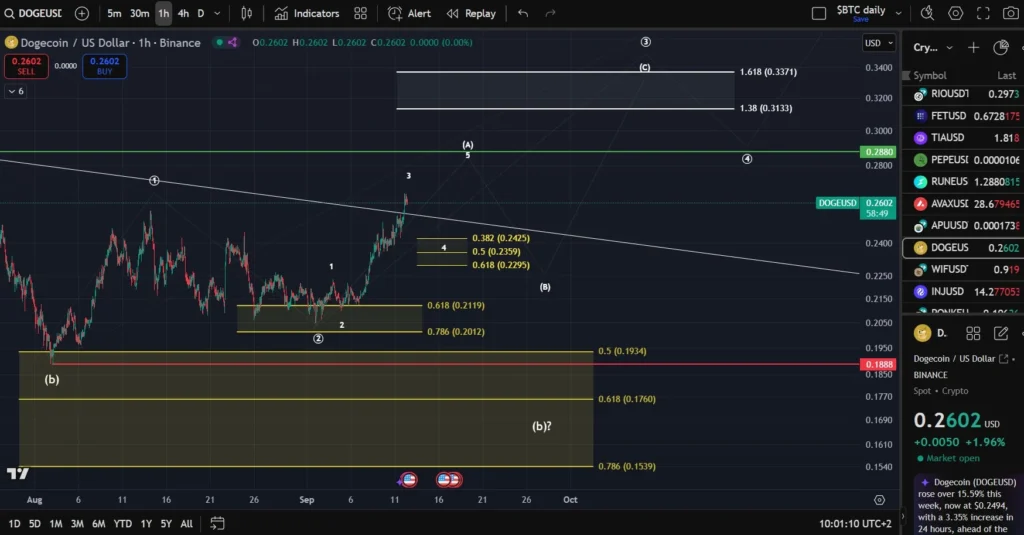Open chart settings hexagon icon
The width and height of the screenshot is (1024, 535).
(x=955, y=13)
